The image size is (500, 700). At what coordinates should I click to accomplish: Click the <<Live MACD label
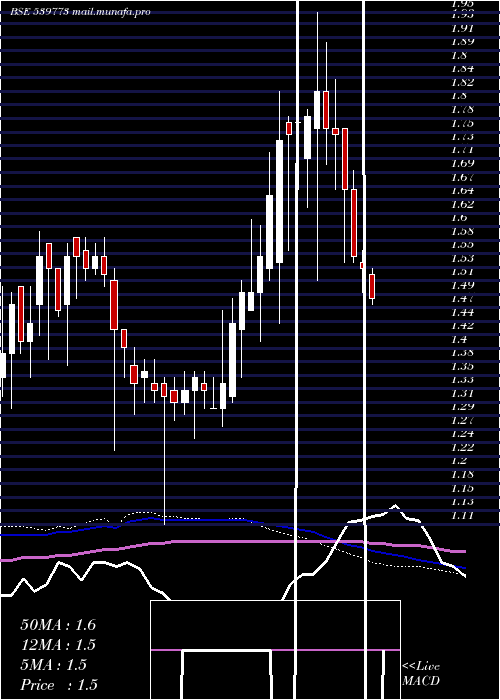[421, 674]
